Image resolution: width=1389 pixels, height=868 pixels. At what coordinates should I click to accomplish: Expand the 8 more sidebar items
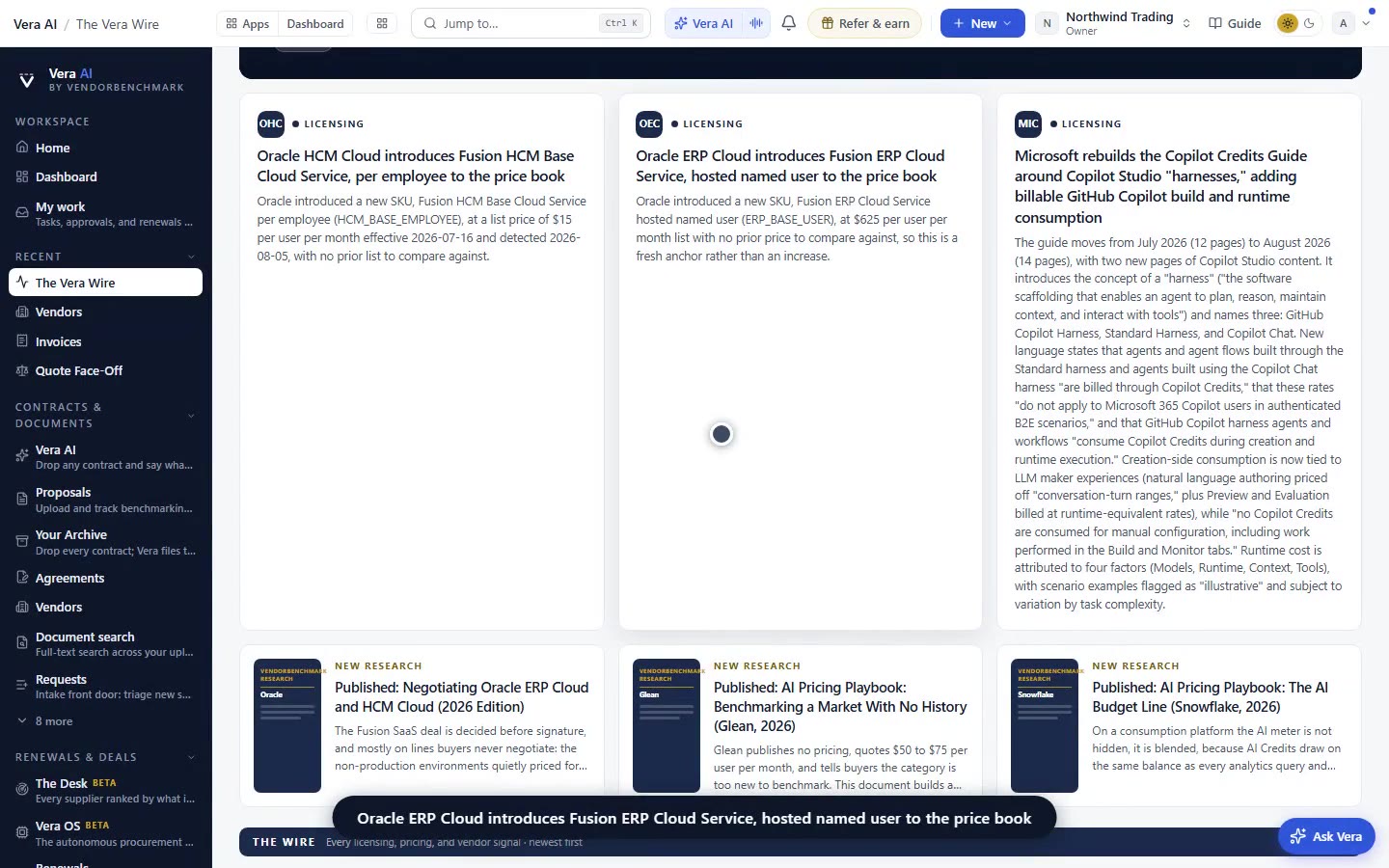(45, 721)
